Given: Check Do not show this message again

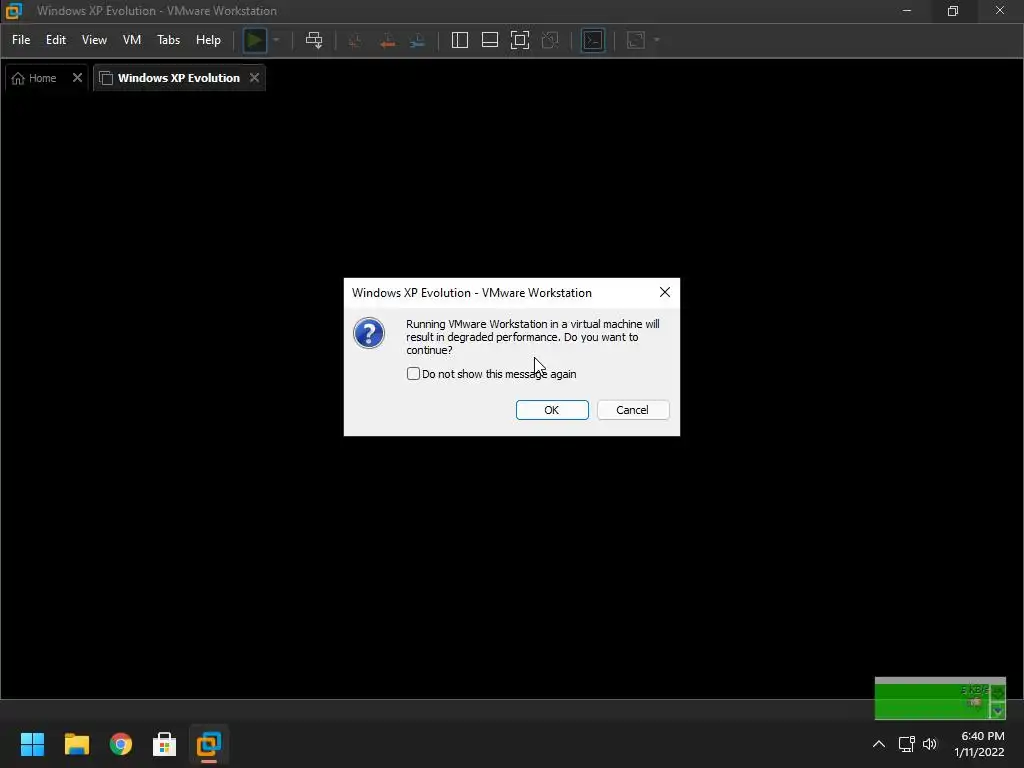Looking at the screenshot, I should pos(413,374).
